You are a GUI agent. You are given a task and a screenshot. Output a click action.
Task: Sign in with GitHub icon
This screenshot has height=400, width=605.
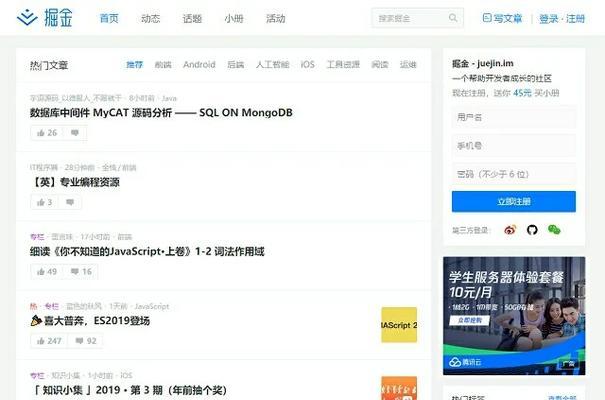point(532,230)
